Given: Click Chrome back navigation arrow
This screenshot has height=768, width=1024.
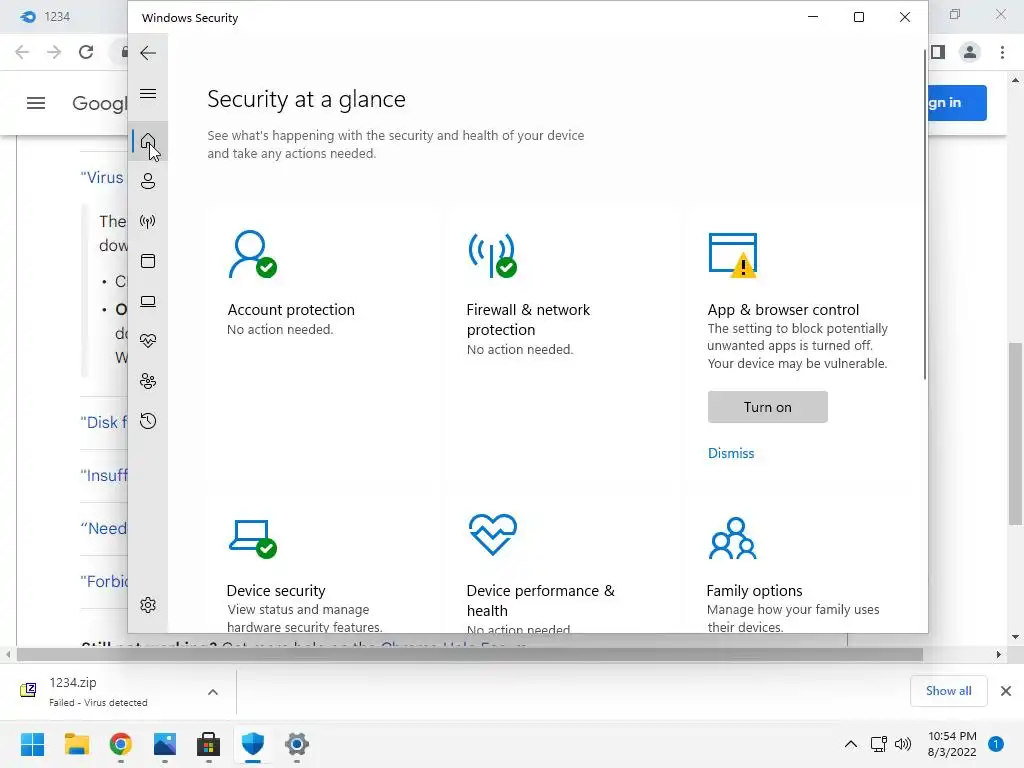Looking at the screenshot, I should [x=22, y=52].
